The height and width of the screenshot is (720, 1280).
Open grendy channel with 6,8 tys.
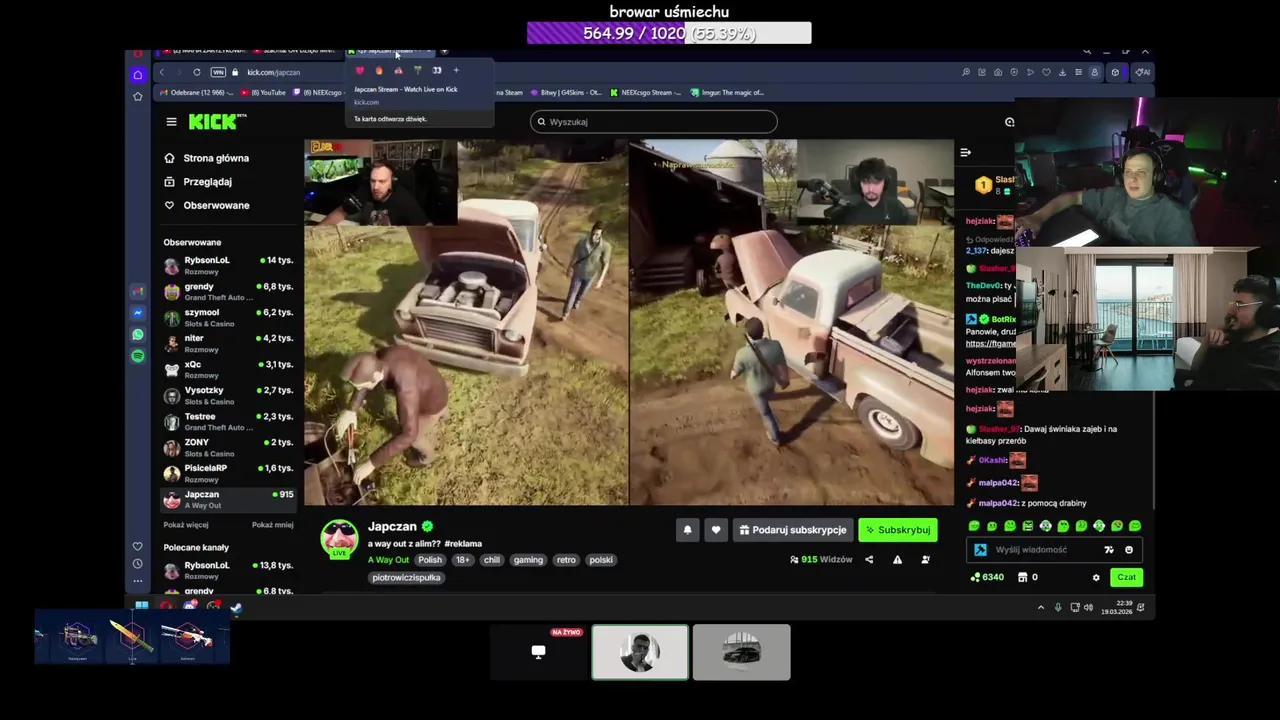[228, 291]
